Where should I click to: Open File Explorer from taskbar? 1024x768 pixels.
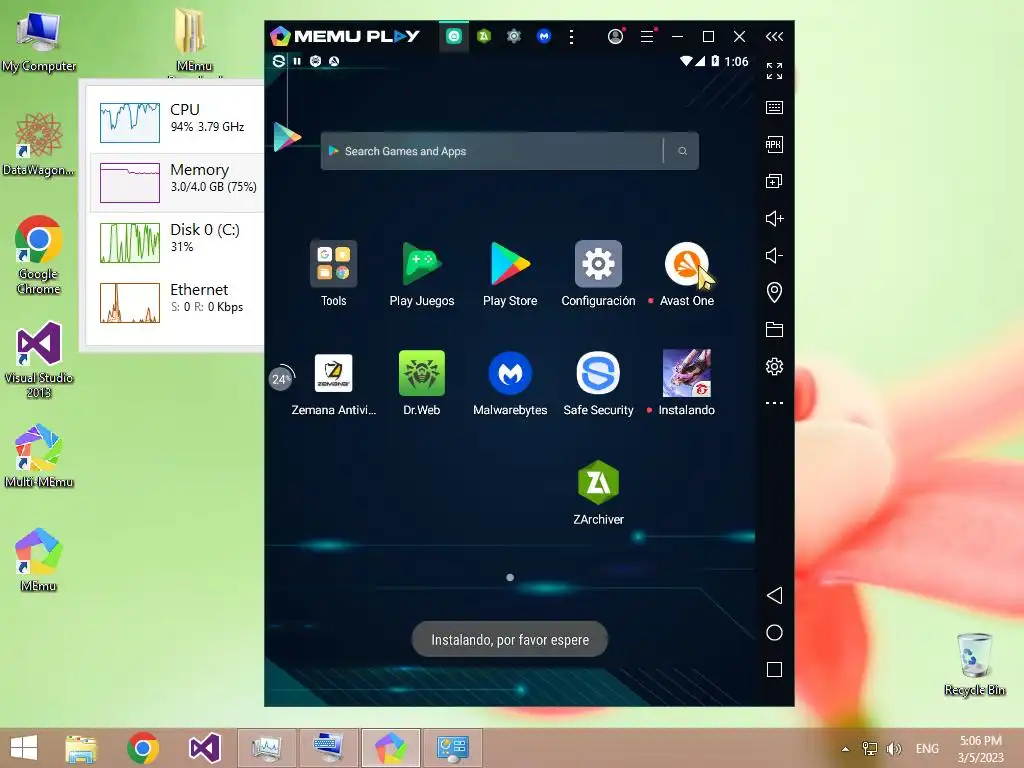point(81,748)
